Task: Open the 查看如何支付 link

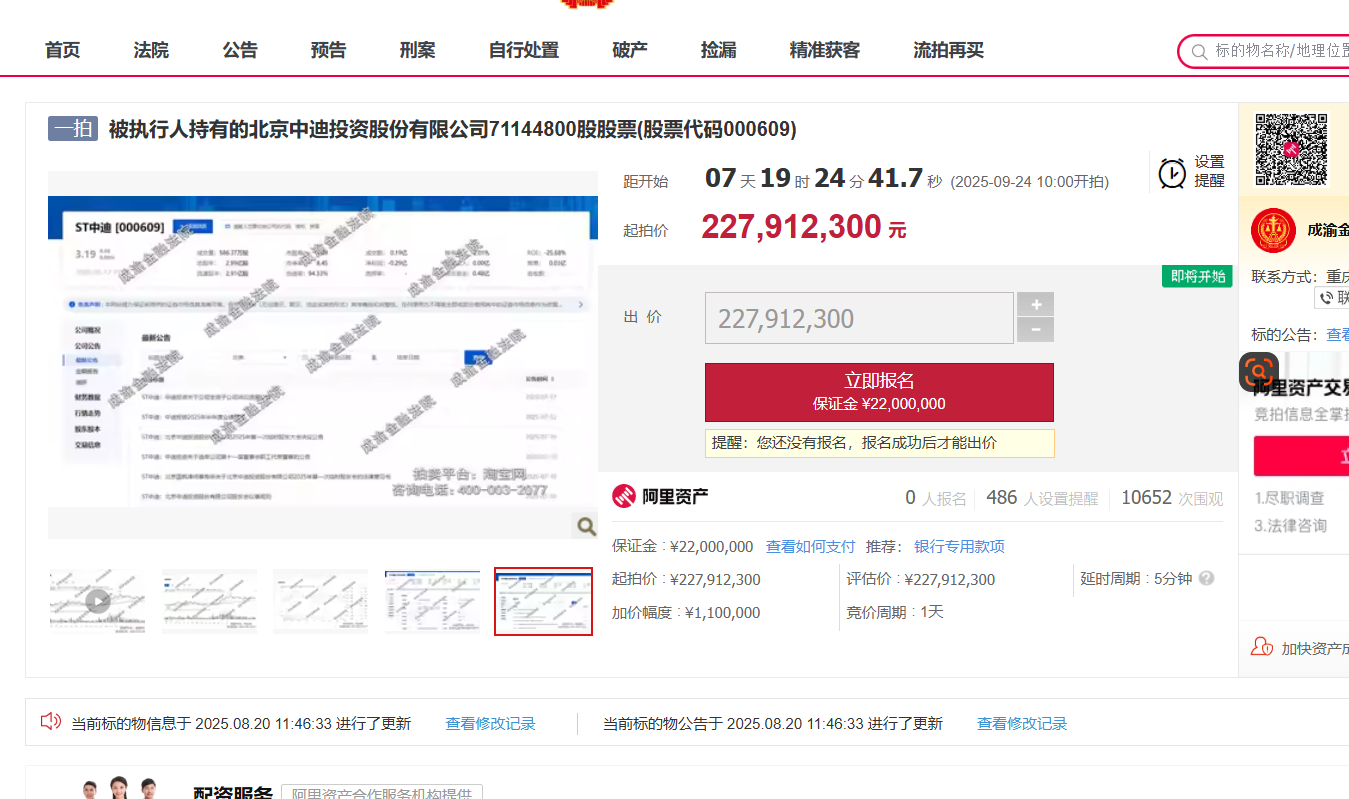Action: pyautogui.click(x=811, y=547)
